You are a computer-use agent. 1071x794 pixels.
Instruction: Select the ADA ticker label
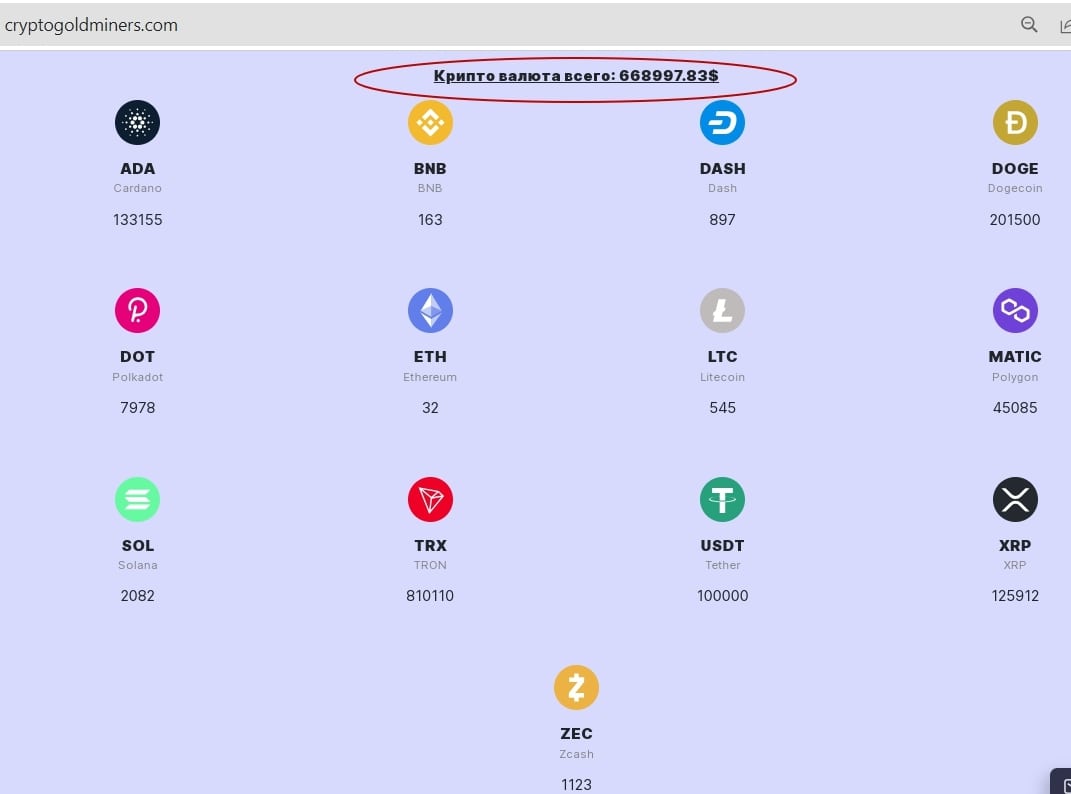click(137, 169)
